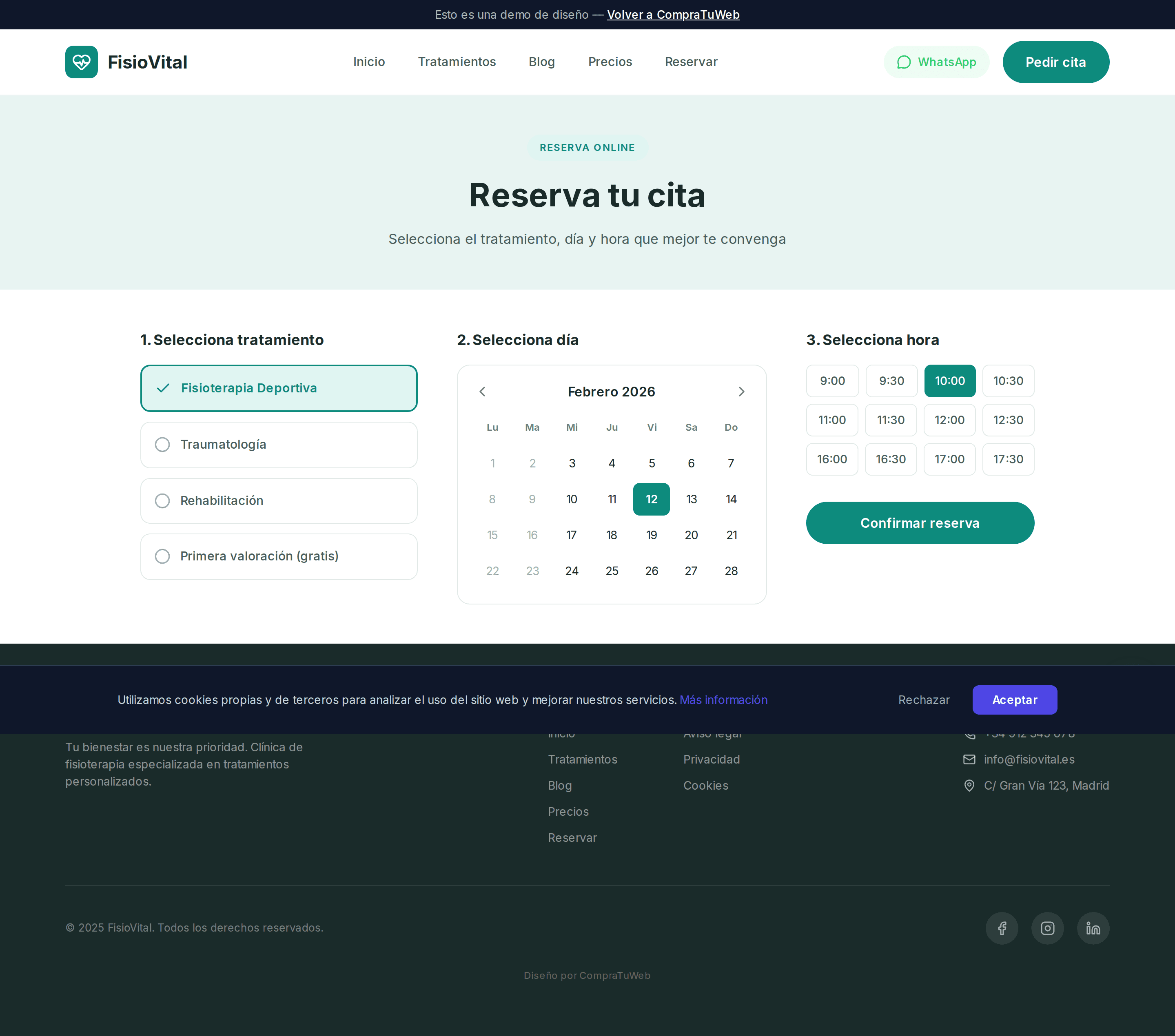
Task: Switch to the Precios section
Action: (x=610, y=62)
